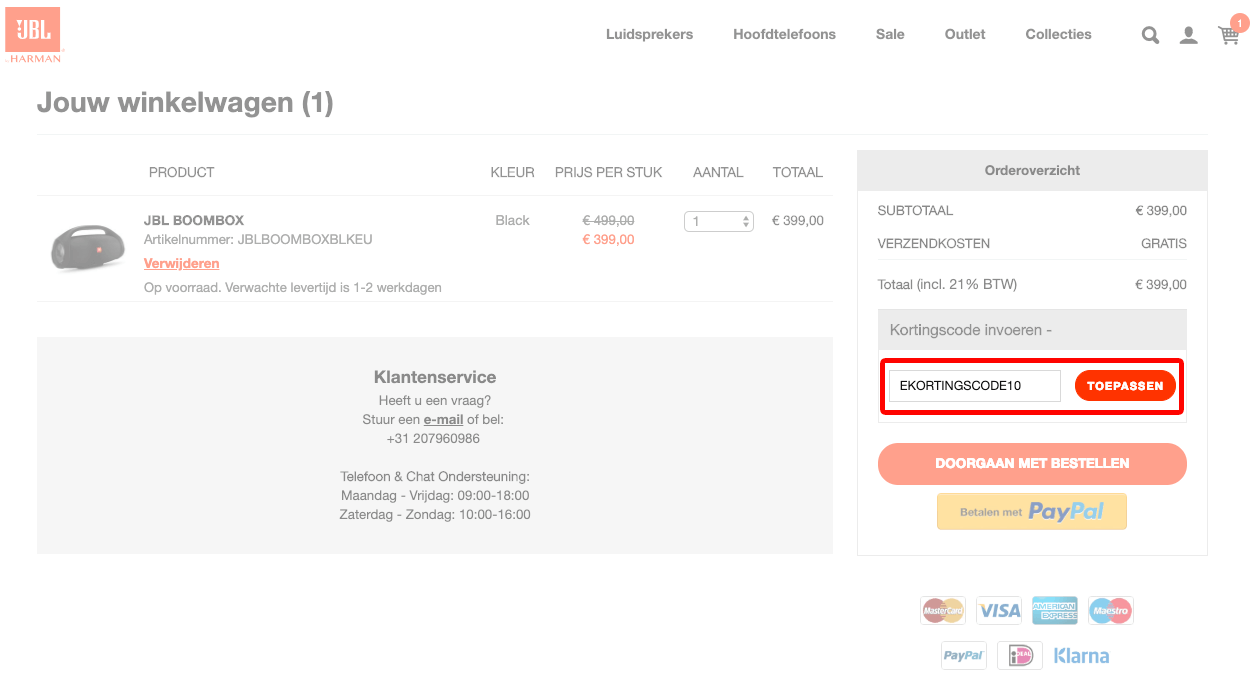Open the Collecties menu
This screenshot has width=1253, height=676.
click(1058, 34)
